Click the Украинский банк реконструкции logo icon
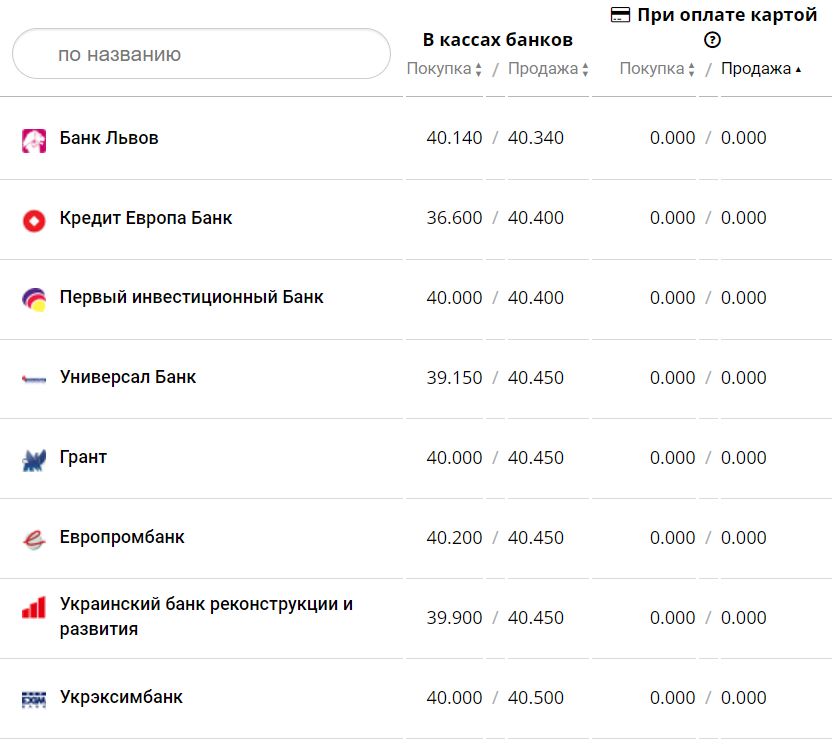 click(x=34, y=607)
